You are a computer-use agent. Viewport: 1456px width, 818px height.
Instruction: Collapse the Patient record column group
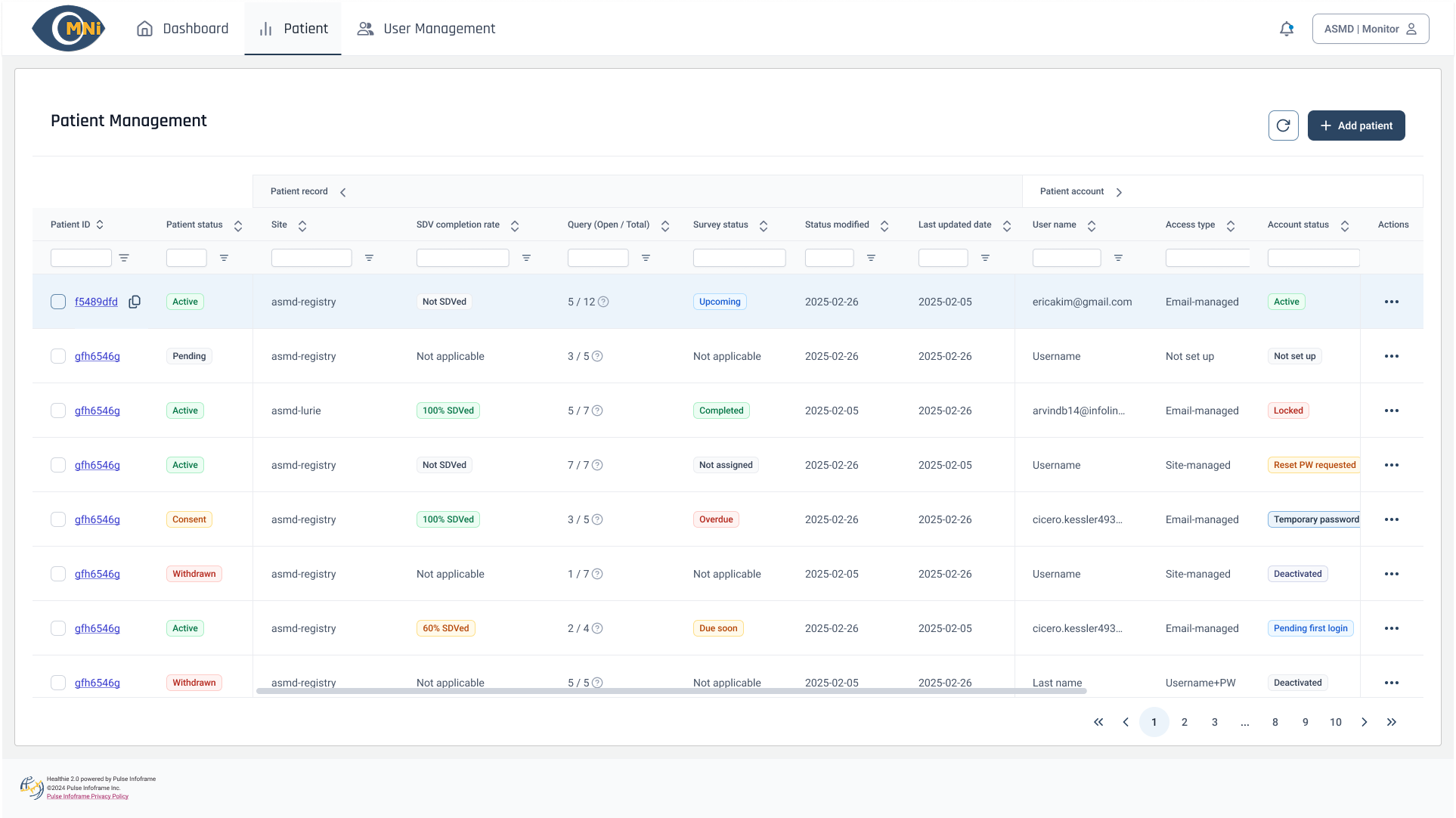click(343, 192)
